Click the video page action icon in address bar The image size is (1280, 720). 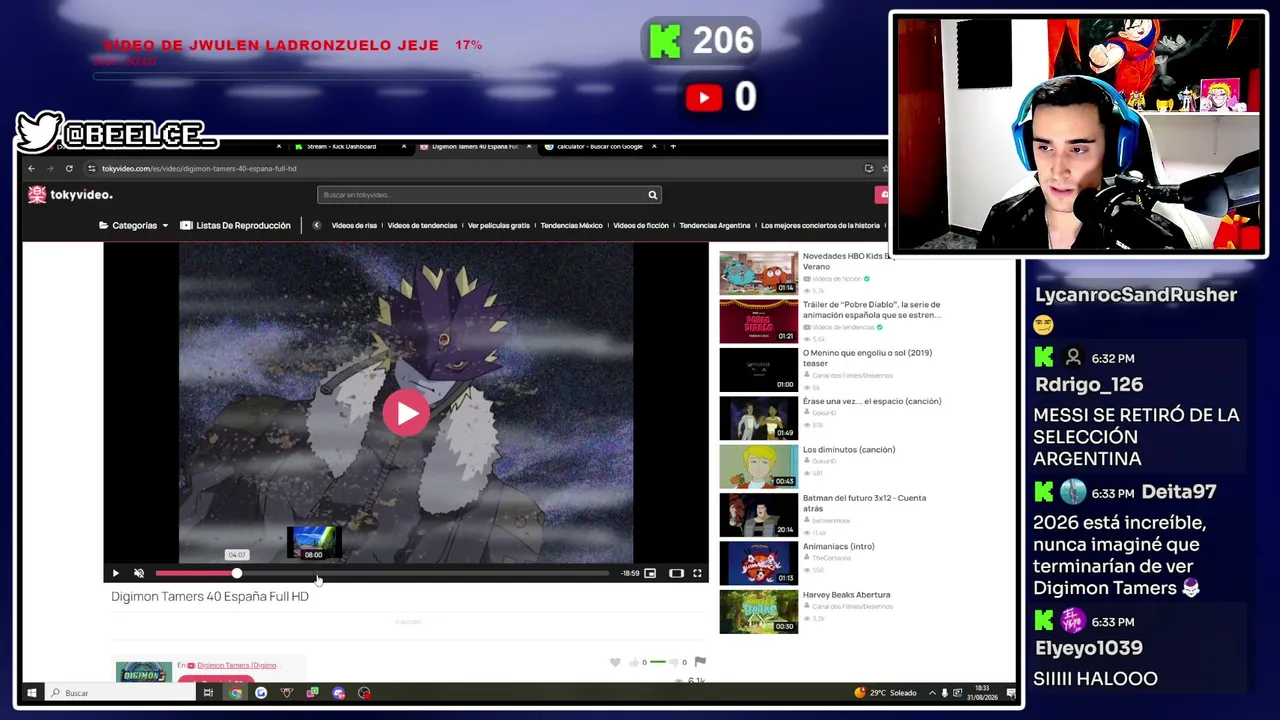(x=868, y=168)
